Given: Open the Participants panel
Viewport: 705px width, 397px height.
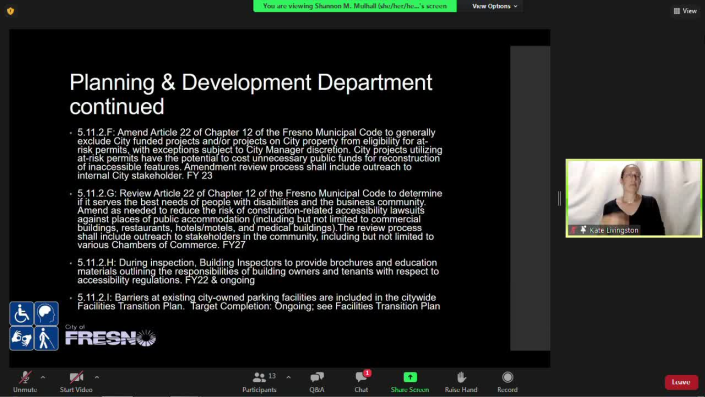Looking at the screenshot, I should click(x=259, y=382).
